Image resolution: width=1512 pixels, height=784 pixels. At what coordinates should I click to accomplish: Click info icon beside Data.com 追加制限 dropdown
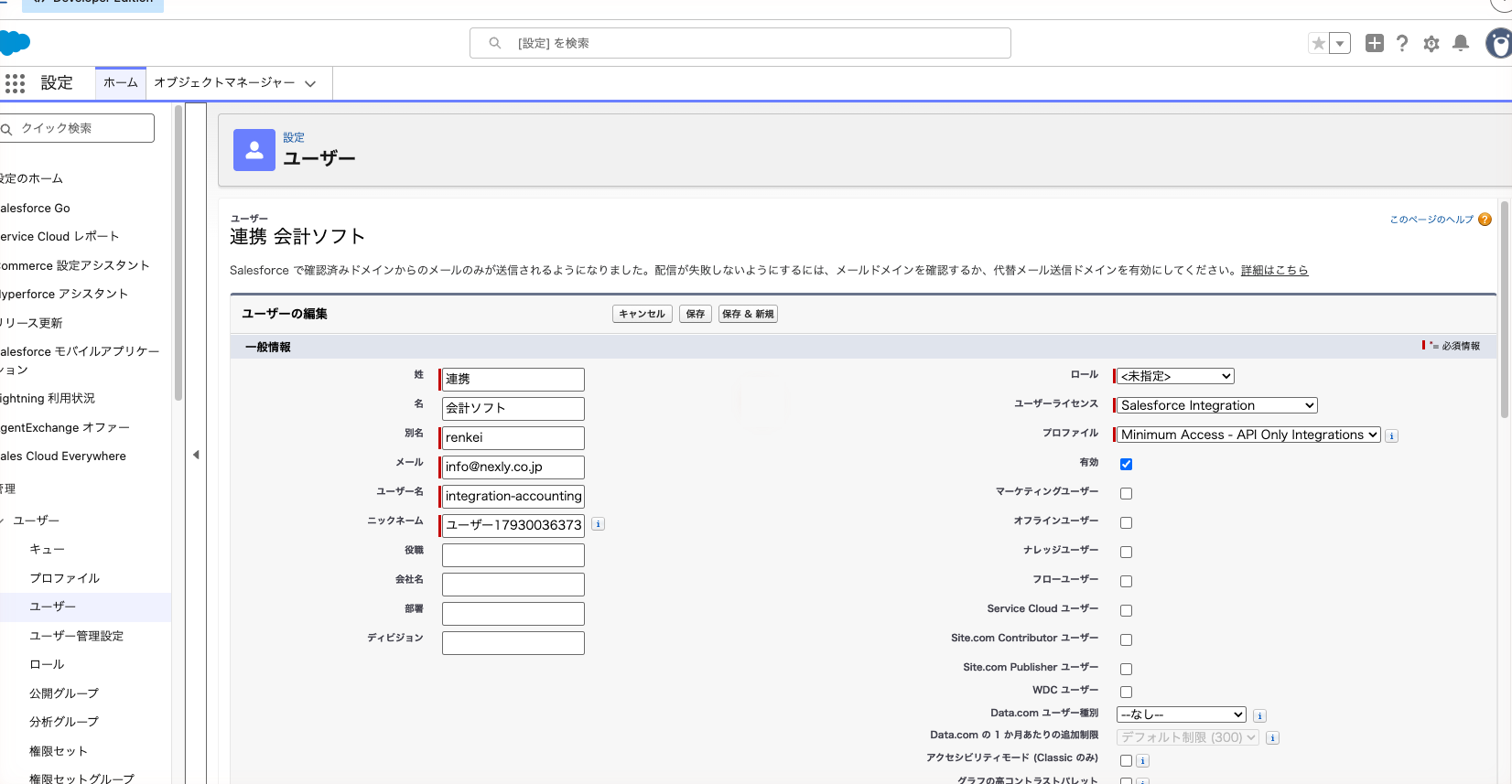pos(1272,738)
